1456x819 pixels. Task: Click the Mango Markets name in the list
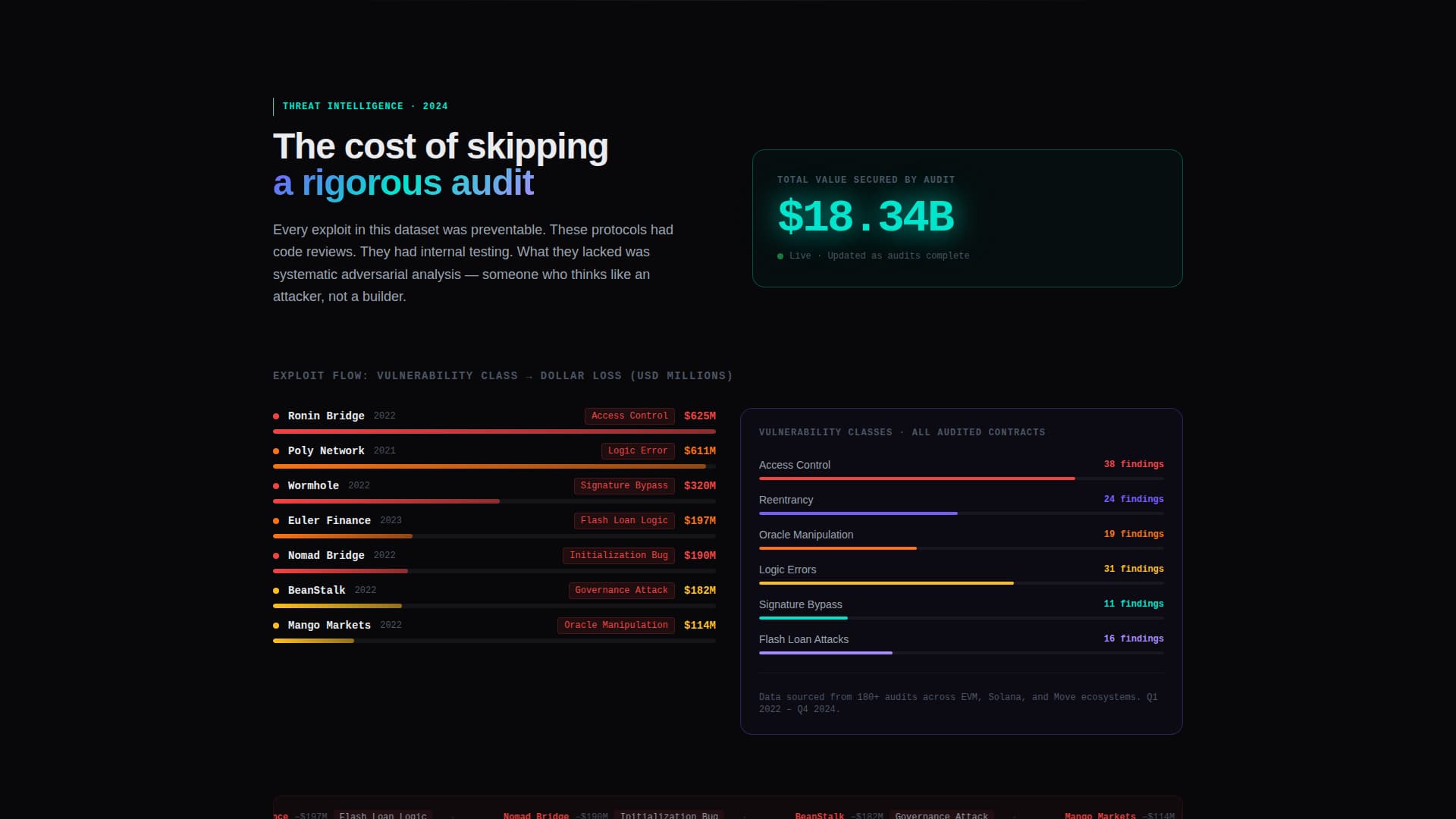coord(329,625)
